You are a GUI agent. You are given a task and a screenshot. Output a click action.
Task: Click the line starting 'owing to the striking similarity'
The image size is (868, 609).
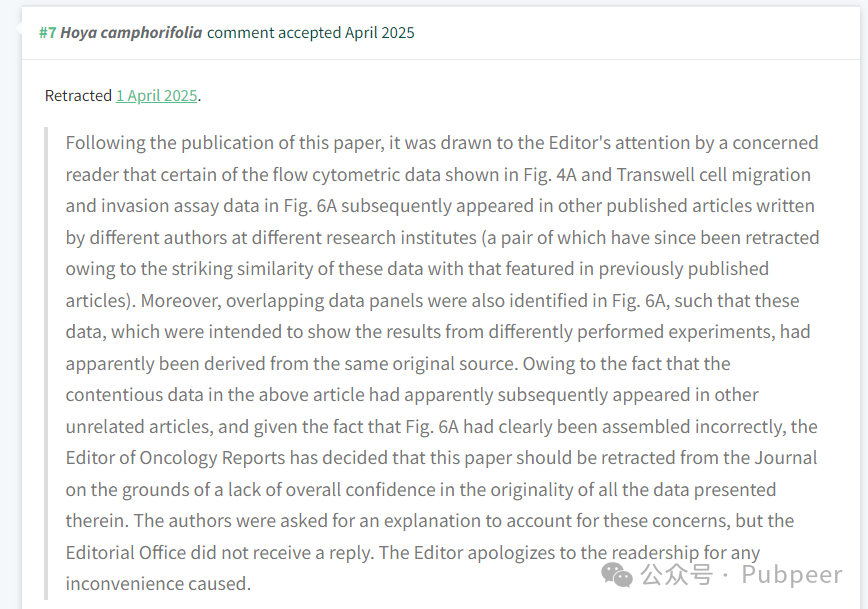[417, 269]
